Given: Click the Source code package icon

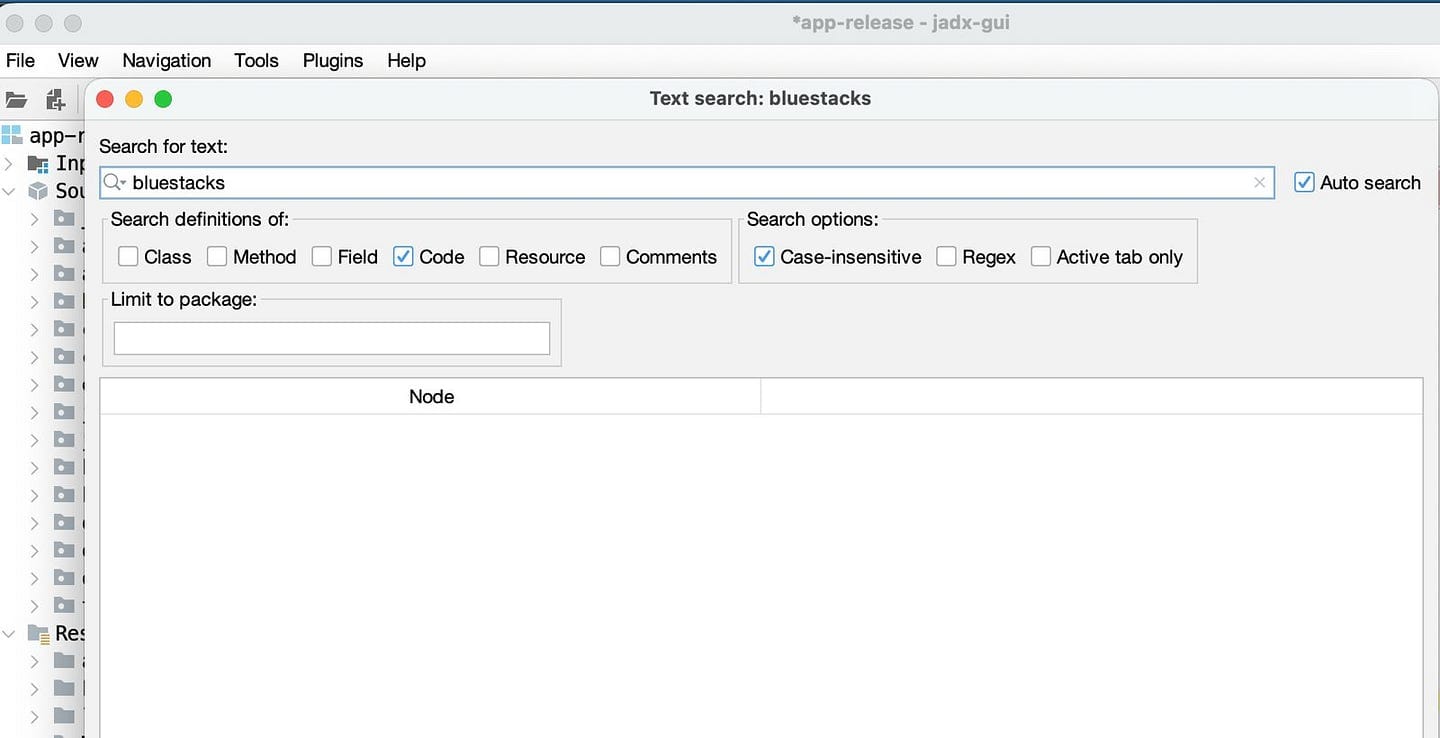Looking at the screenshot, I should [x=38, y=190].
